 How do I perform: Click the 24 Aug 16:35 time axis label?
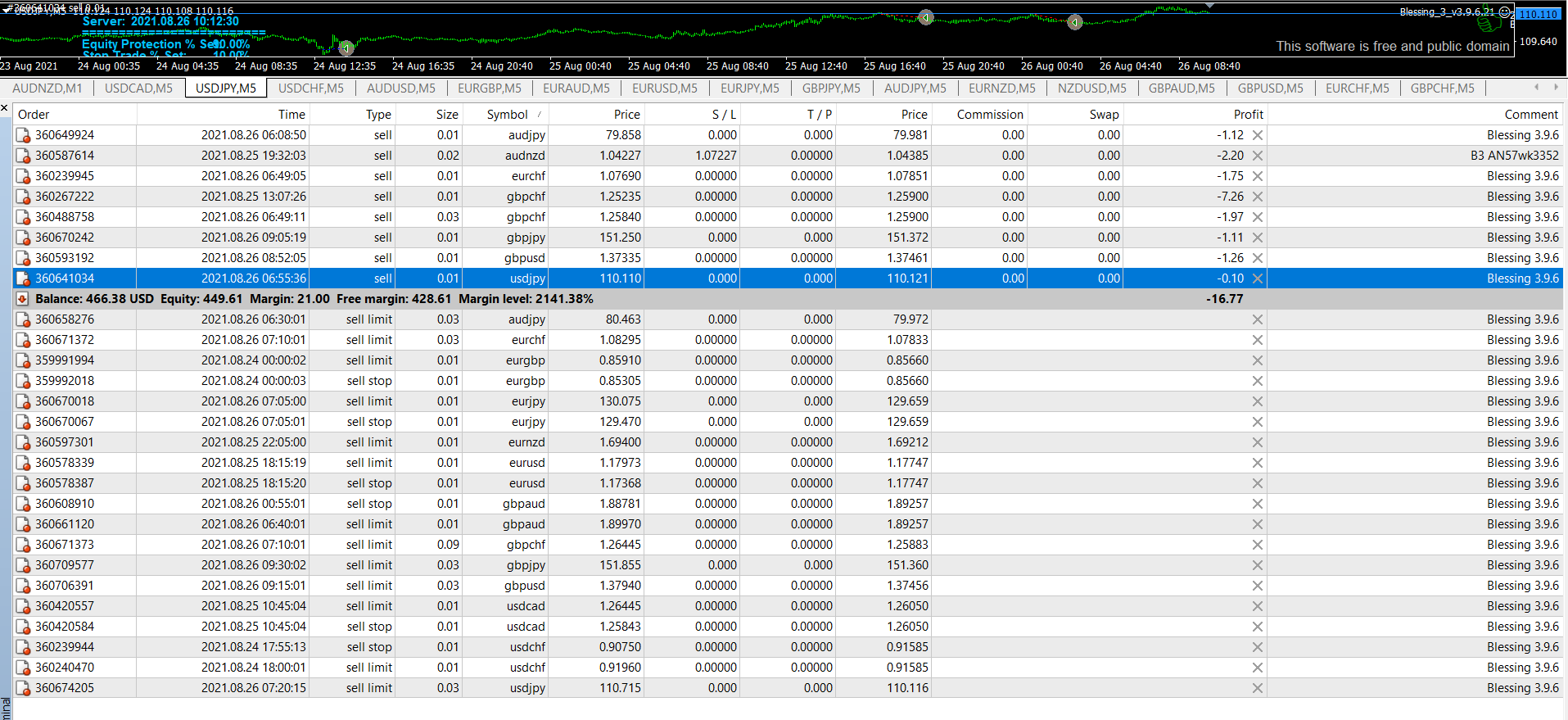[423, 66]
